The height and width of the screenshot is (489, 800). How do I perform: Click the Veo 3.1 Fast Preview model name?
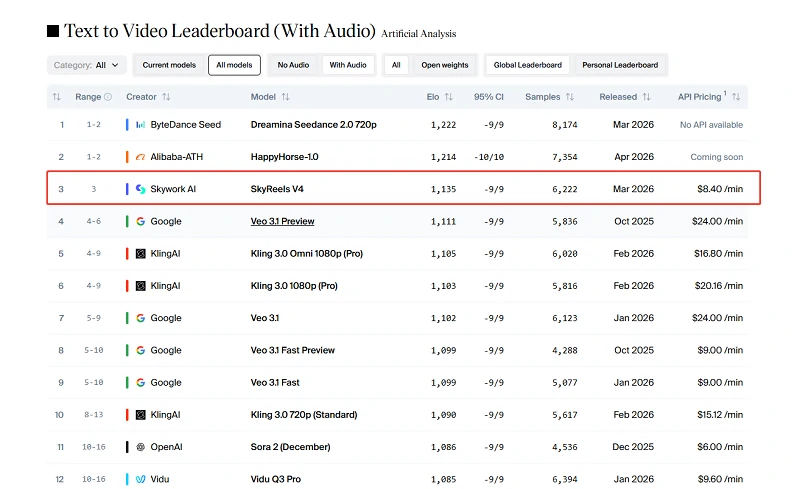292,350
